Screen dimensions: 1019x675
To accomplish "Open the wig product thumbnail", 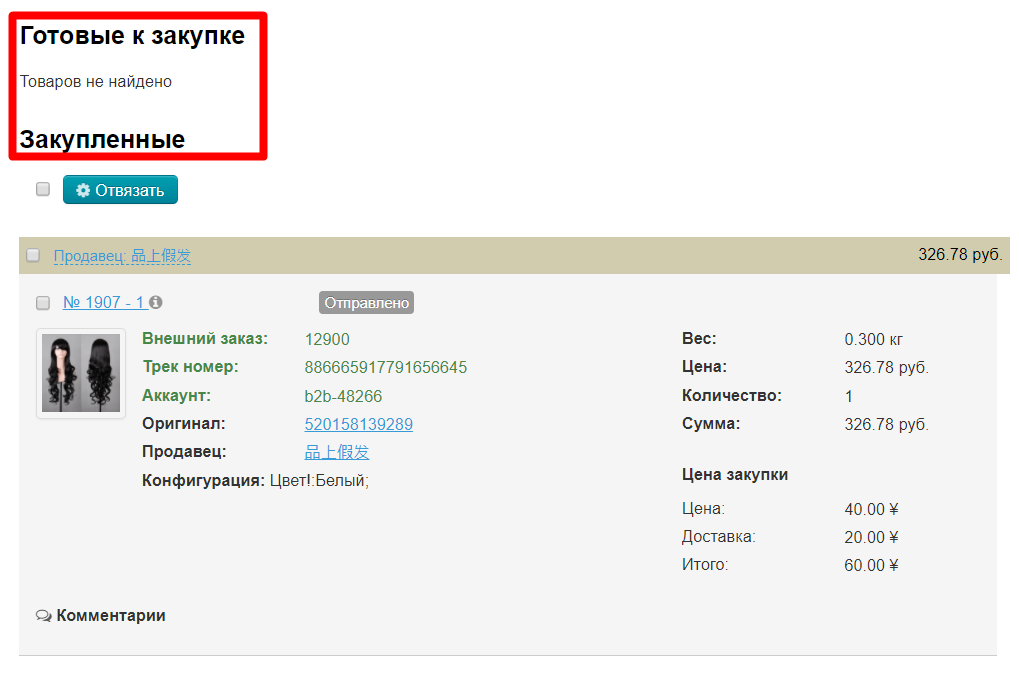I will pyautogui.click(x=81, y=373).
